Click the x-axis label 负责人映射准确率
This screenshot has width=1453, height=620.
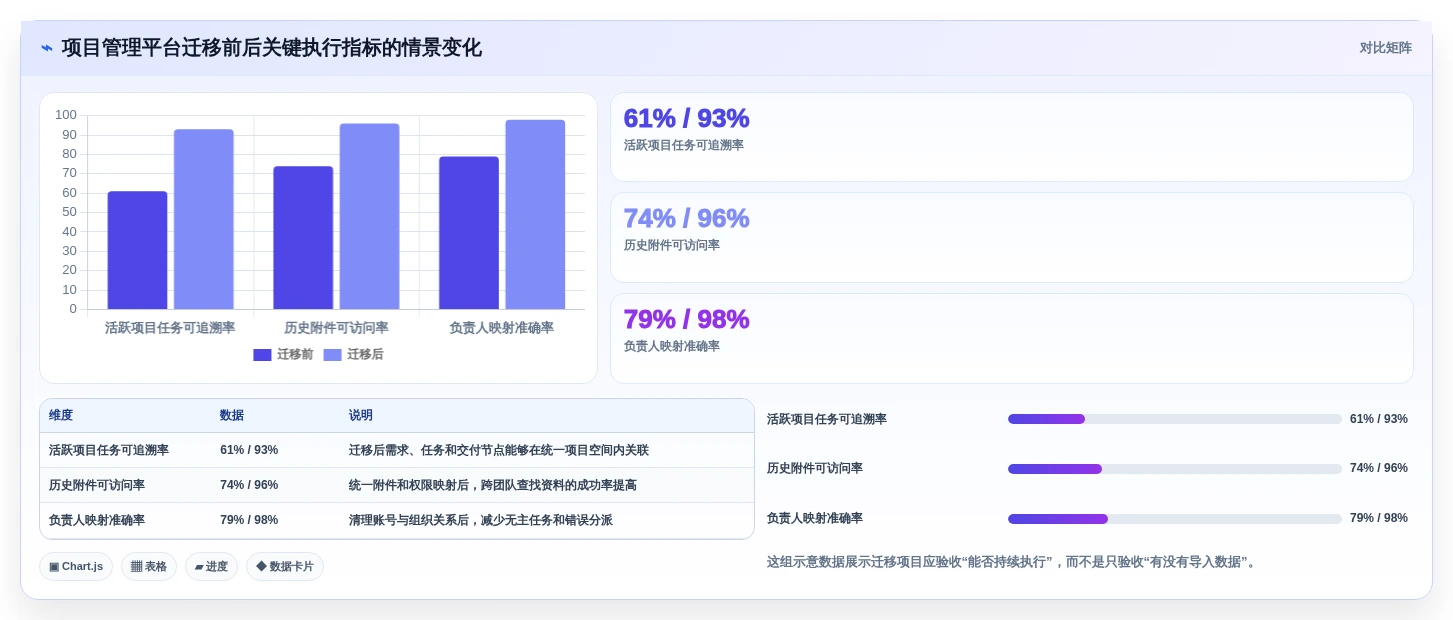tap(501, 328)
